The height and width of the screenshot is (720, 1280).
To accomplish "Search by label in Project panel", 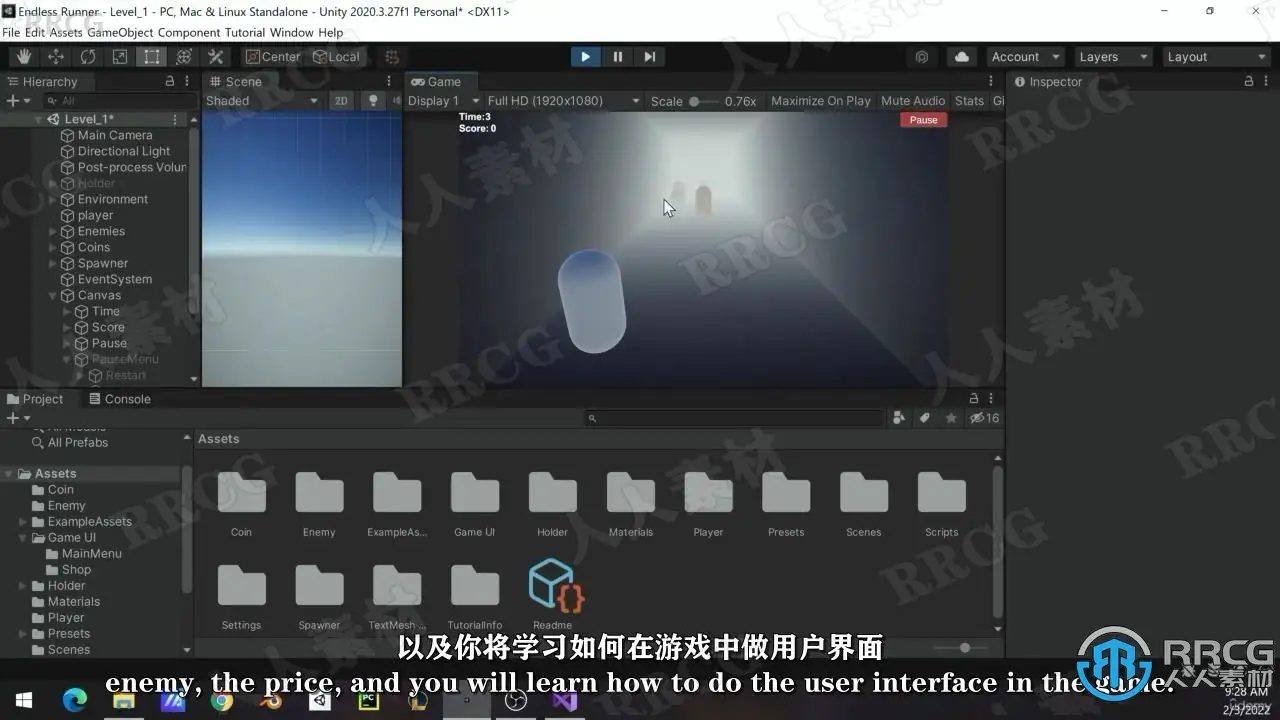I will 925,418.
